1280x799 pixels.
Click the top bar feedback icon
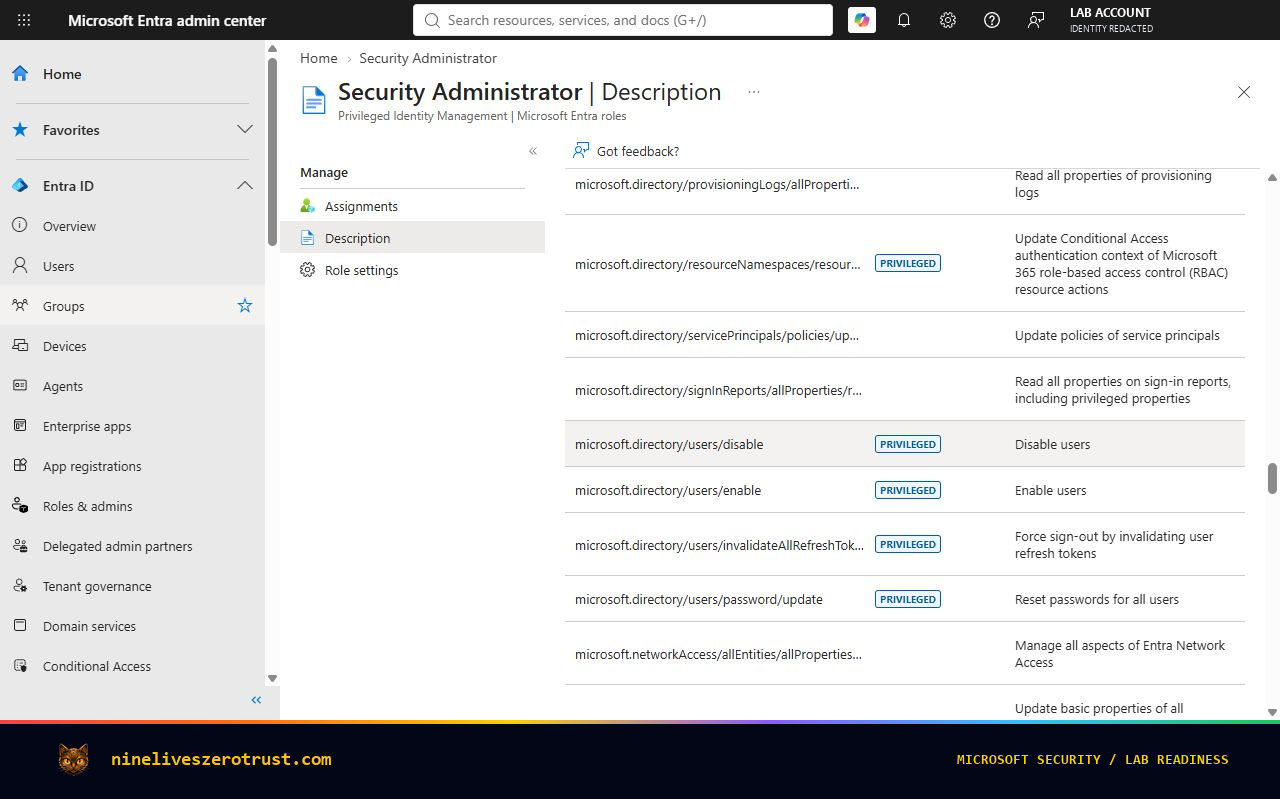point(1036,20)
